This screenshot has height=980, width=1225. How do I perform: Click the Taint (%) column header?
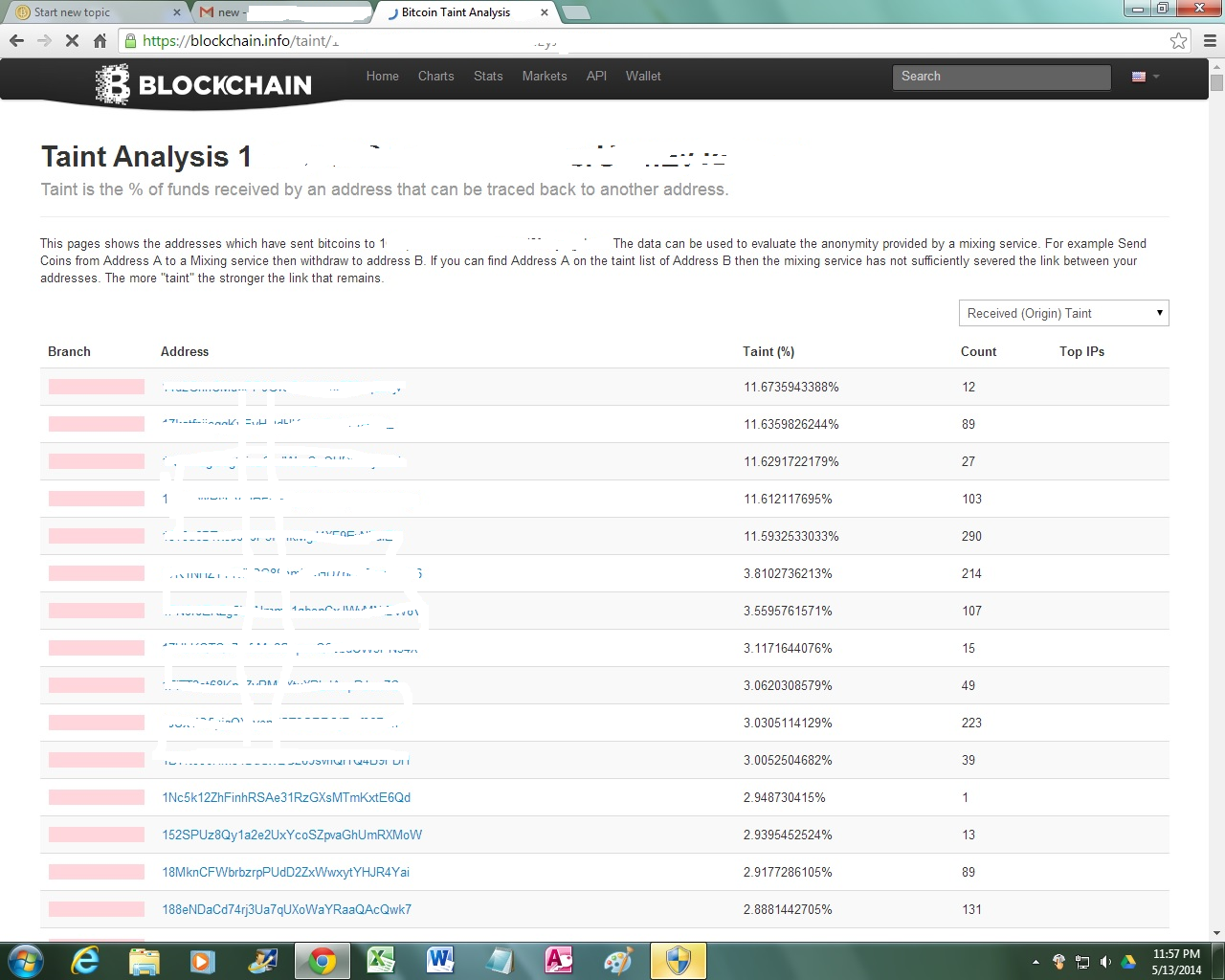point(768,351)
